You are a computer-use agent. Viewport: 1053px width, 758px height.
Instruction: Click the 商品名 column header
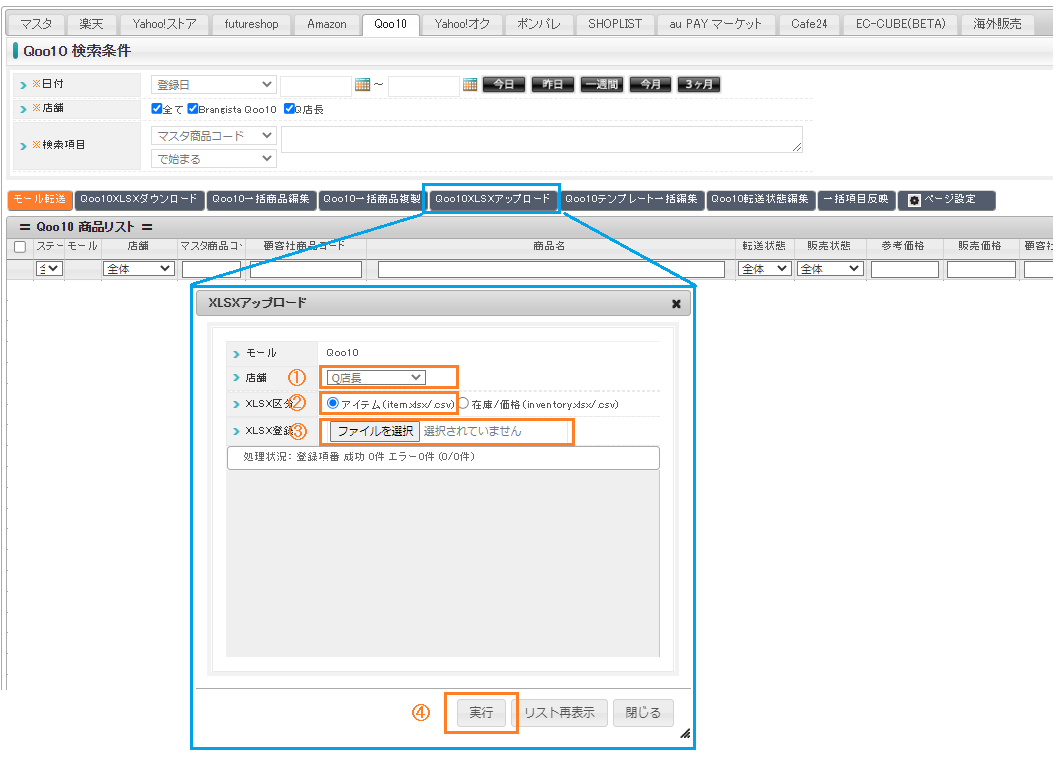549,246
